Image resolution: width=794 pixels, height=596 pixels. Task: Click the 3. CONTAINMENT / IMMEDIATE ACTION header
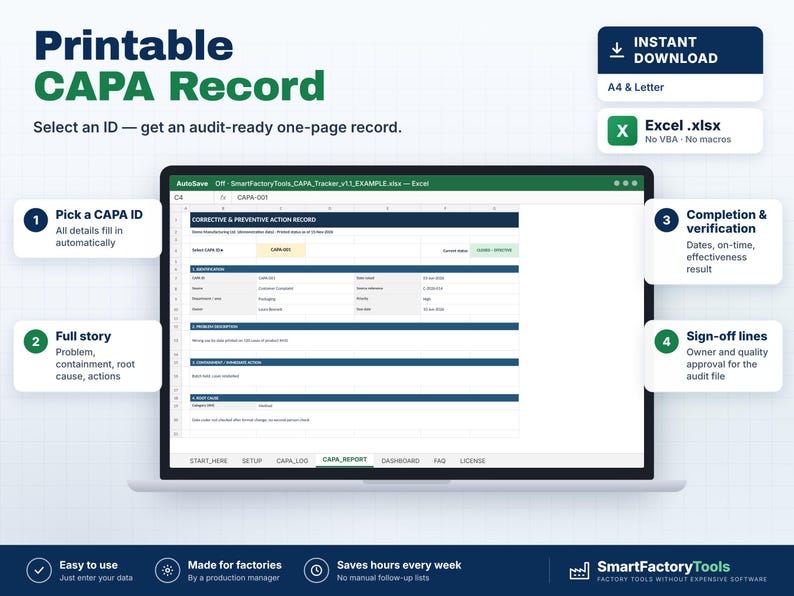pos(354,363)
